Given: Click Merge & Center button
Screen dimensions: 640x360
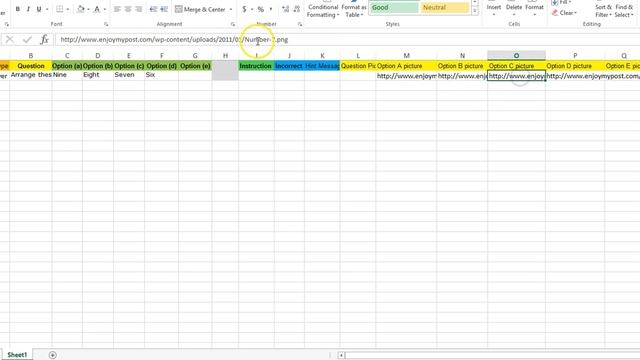Looking at the screenshot, I should (x=200, y=9).
